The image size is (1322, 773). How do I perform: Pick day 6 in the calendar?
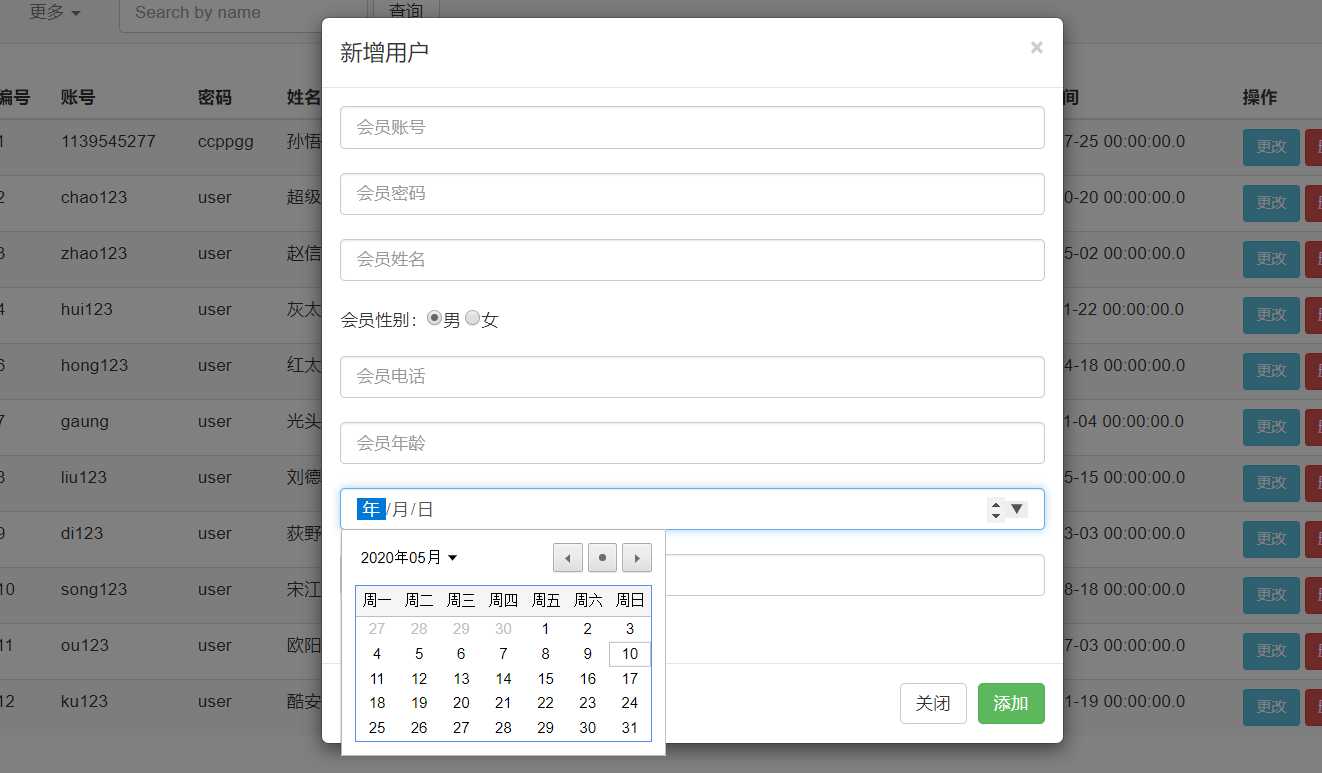(461, 654)
